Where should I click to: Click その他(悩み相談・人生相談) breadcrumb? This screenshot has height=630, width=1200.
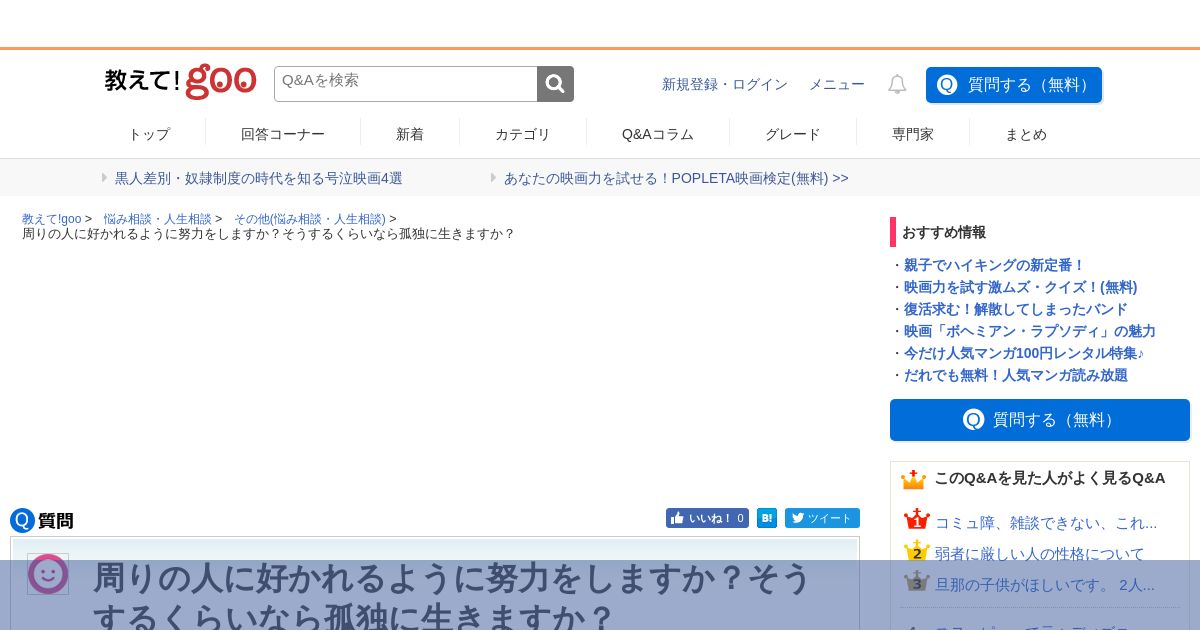click(x=310, y=219)
